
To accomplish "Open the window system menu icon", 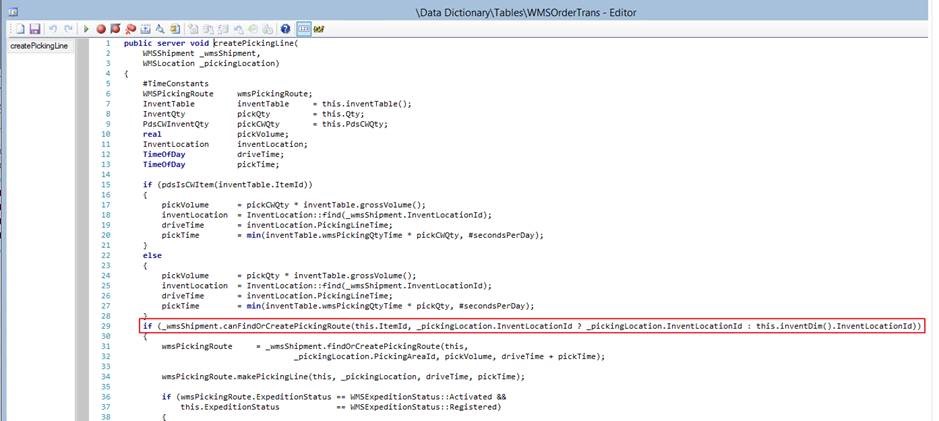I will (x=12, y=10).
